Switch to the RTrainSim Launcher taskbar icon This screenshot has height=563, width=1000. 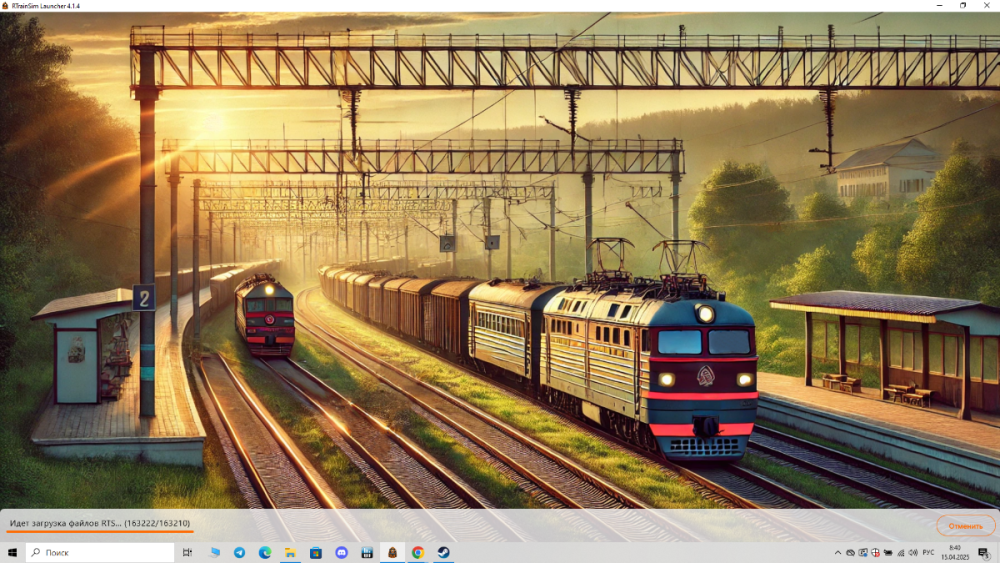coord(392,552)
